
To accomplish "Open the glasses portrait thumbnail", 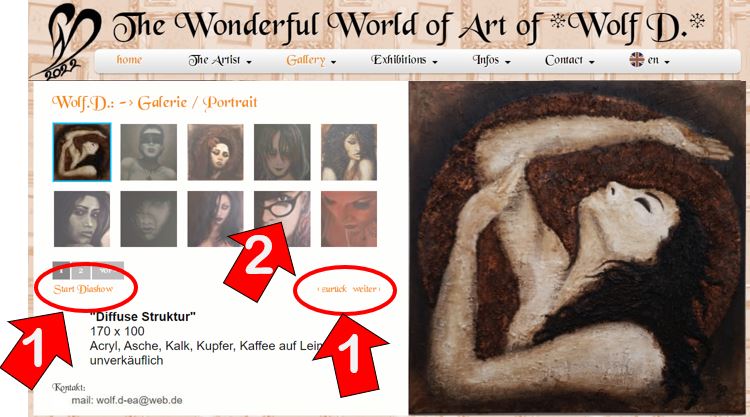I will 282,219.
